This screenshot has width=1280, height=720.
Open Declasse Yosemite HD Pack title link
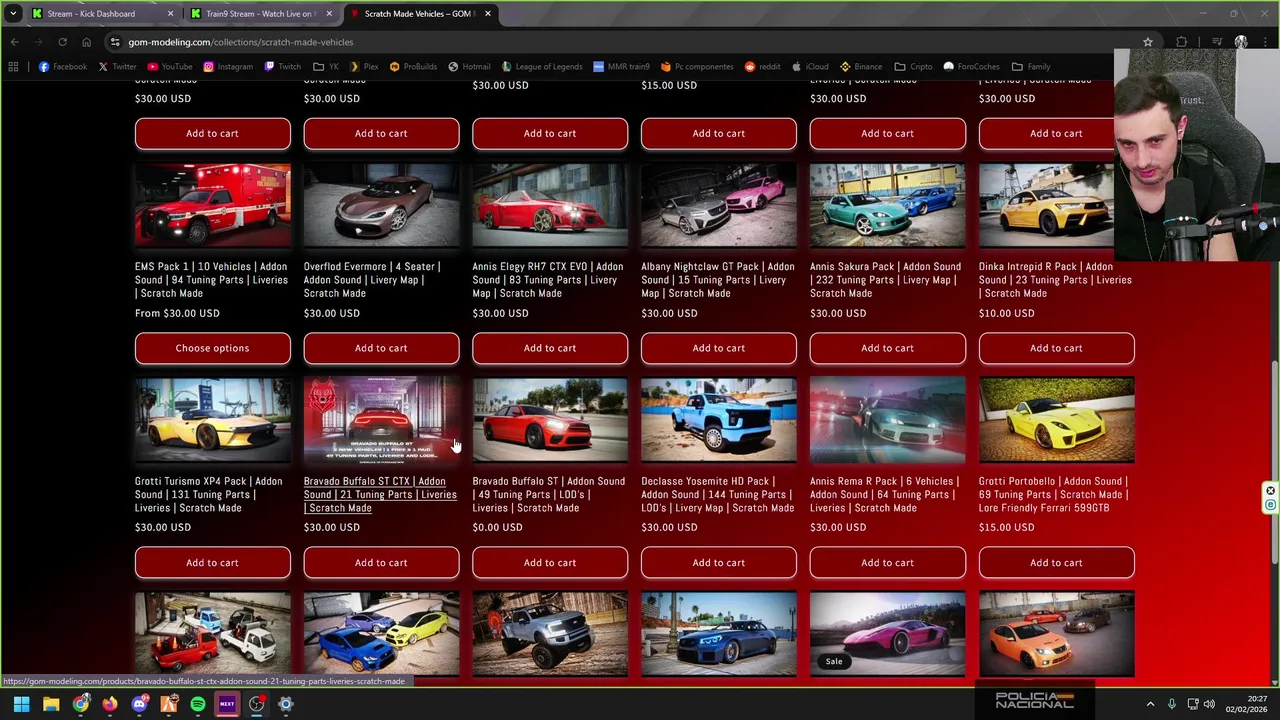coord(718,495)
